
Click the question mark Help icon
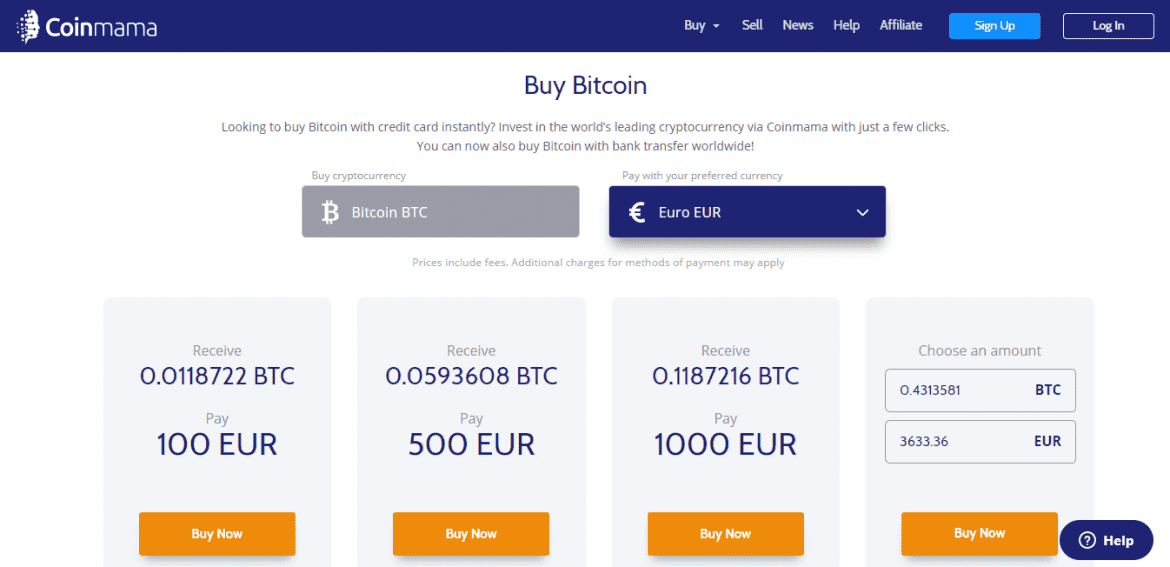1087,540
